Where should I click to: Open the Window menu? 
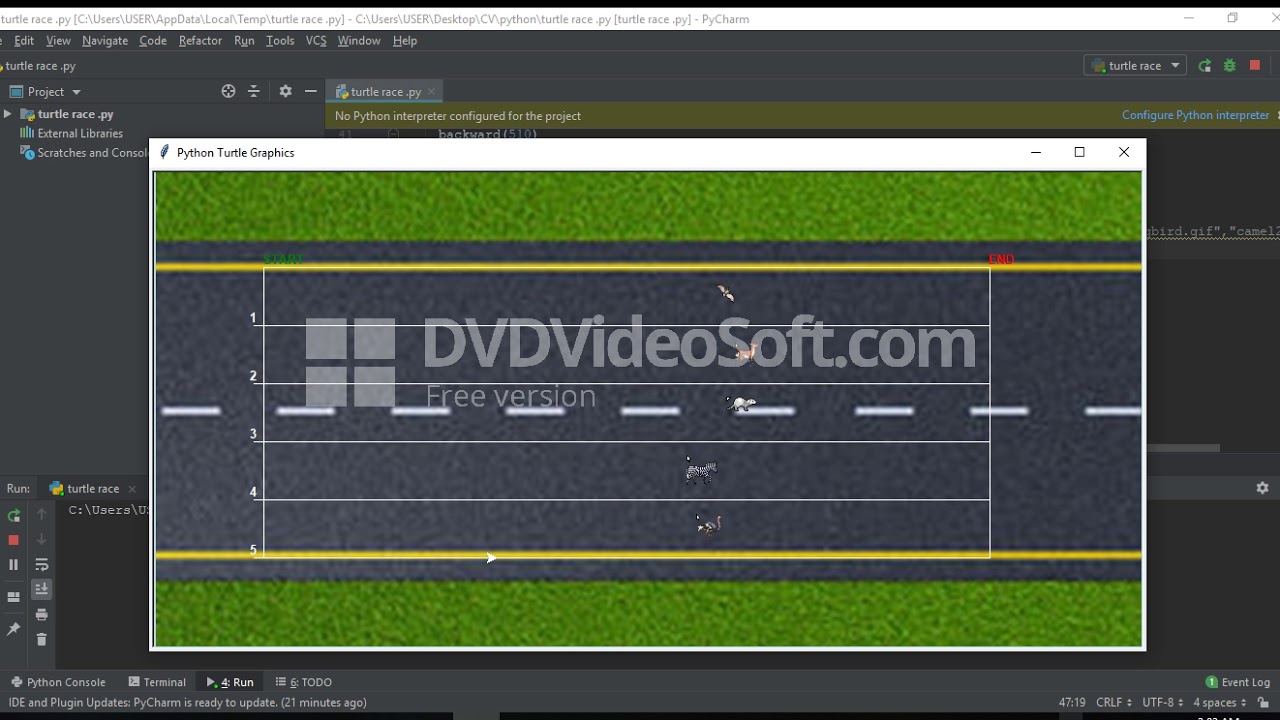click(x=359, y=41)
